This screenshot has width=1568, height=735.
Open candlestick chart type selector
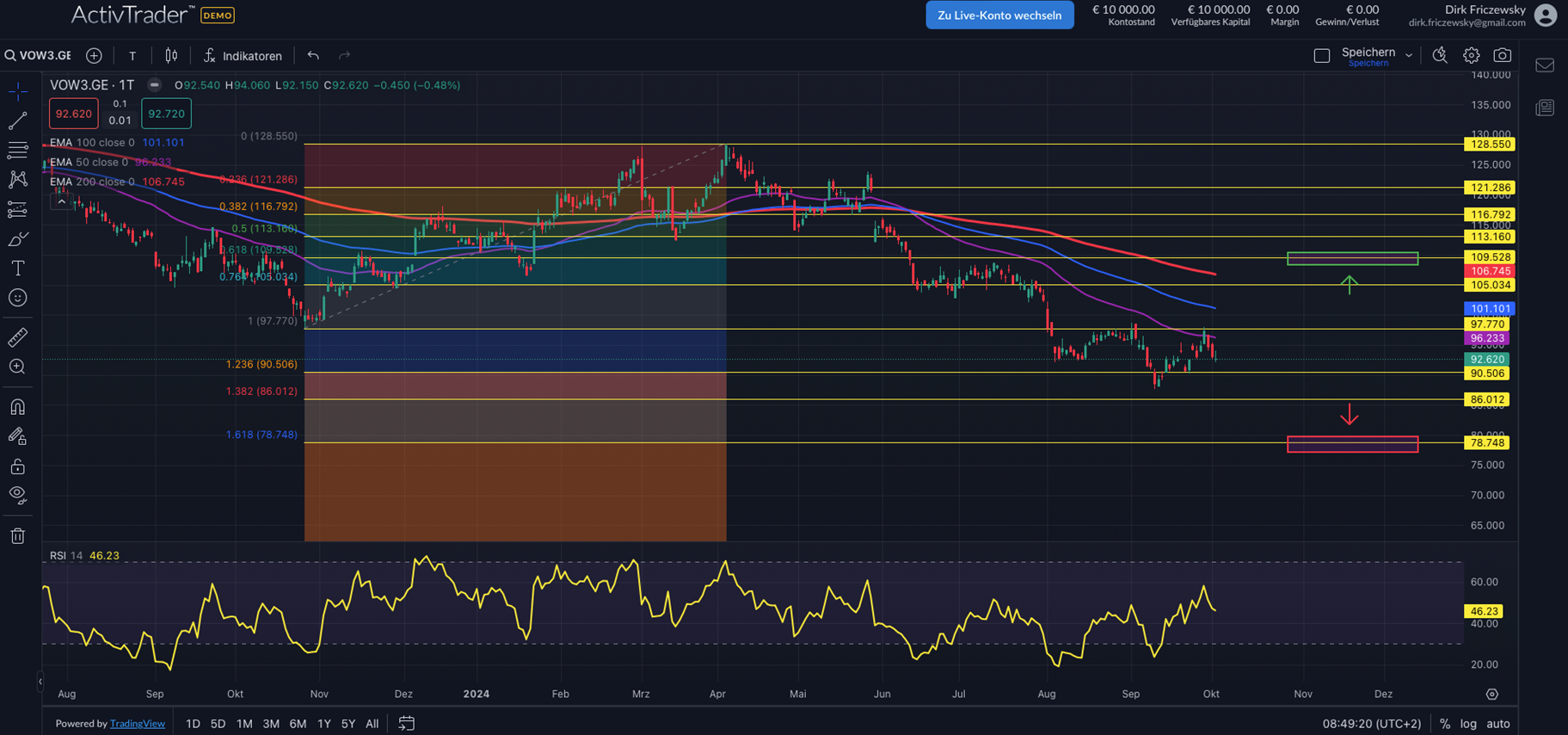coord(171,55)
